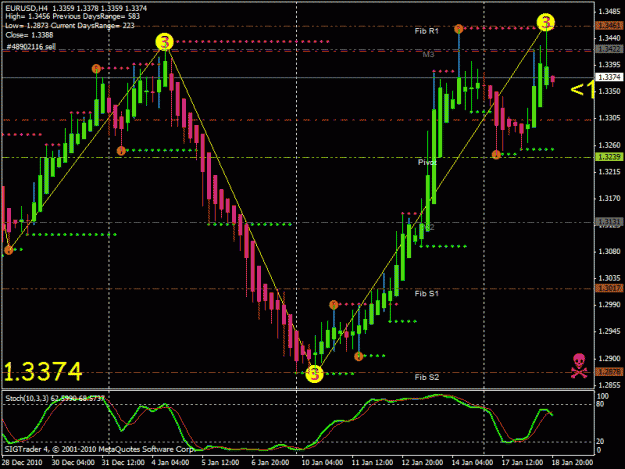Click the 1.3485 price axis label
Screen dimensions: 625x469
pyautogui.click(x=609, y=12)
